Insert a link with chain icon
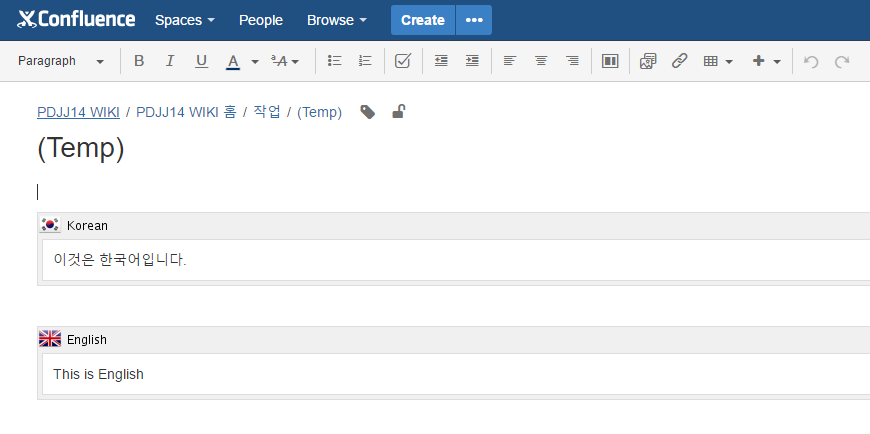The height and width of the screenshot is (434, 870). point(679,61)
